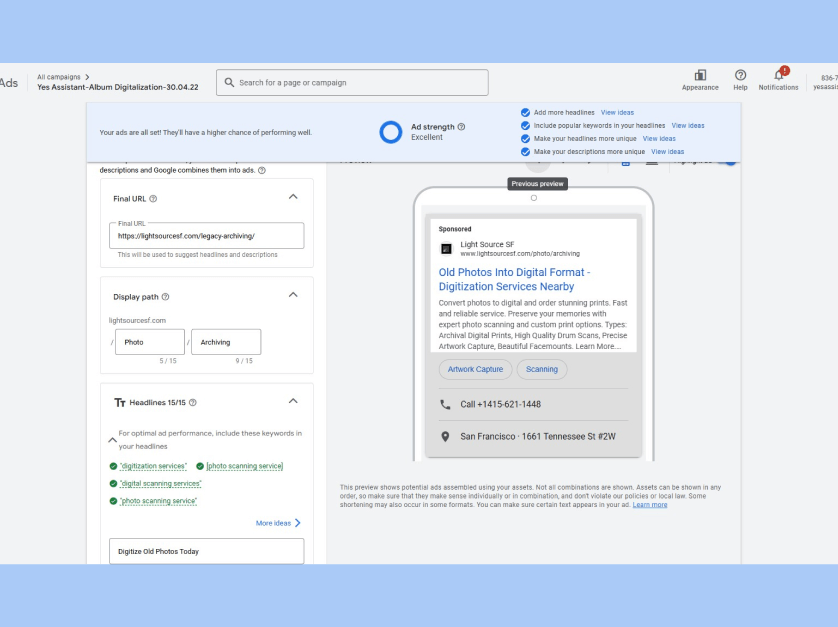
Task: Open the Appearance settings icon
Action: 700,75
